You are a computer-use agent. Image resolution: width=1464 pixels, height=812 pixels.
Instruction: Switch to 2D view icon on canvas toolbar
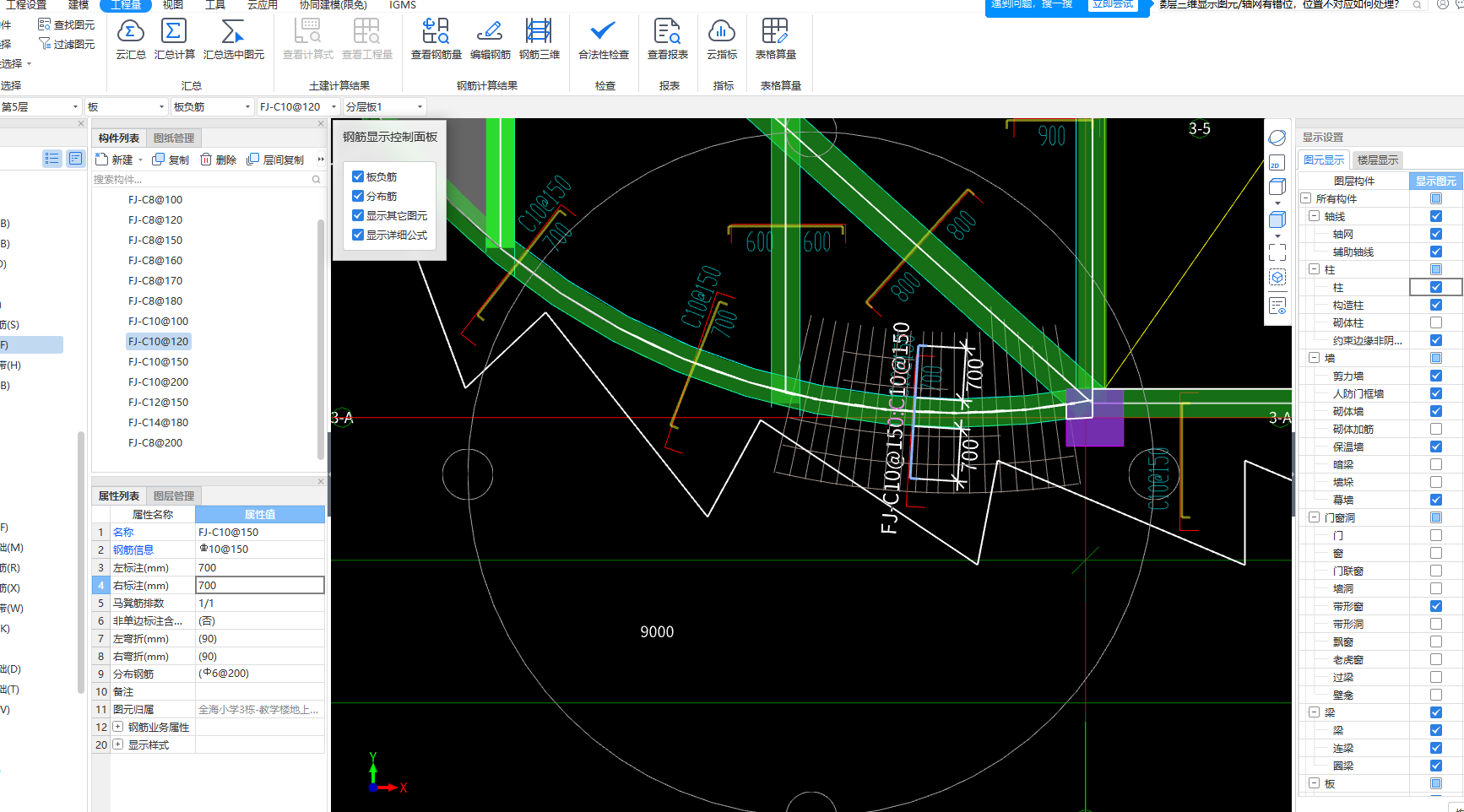point(1277,163)
